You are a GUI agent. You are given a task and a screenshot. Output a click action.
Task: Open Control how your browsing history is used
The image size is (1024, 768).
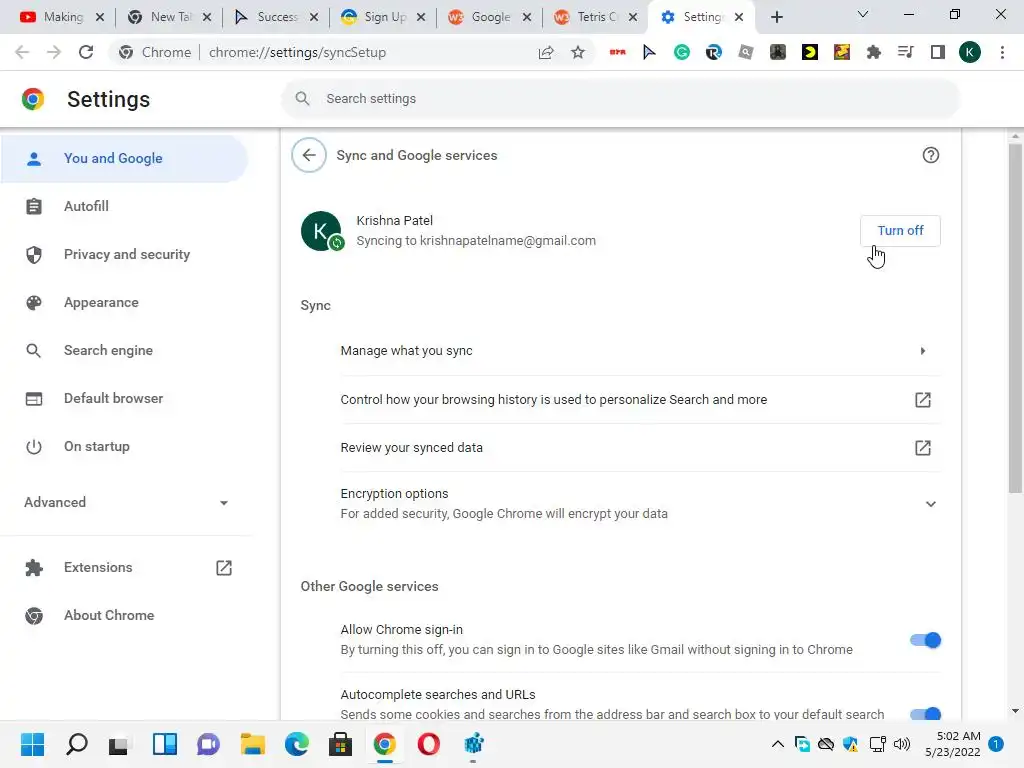(x=640, y=400)
